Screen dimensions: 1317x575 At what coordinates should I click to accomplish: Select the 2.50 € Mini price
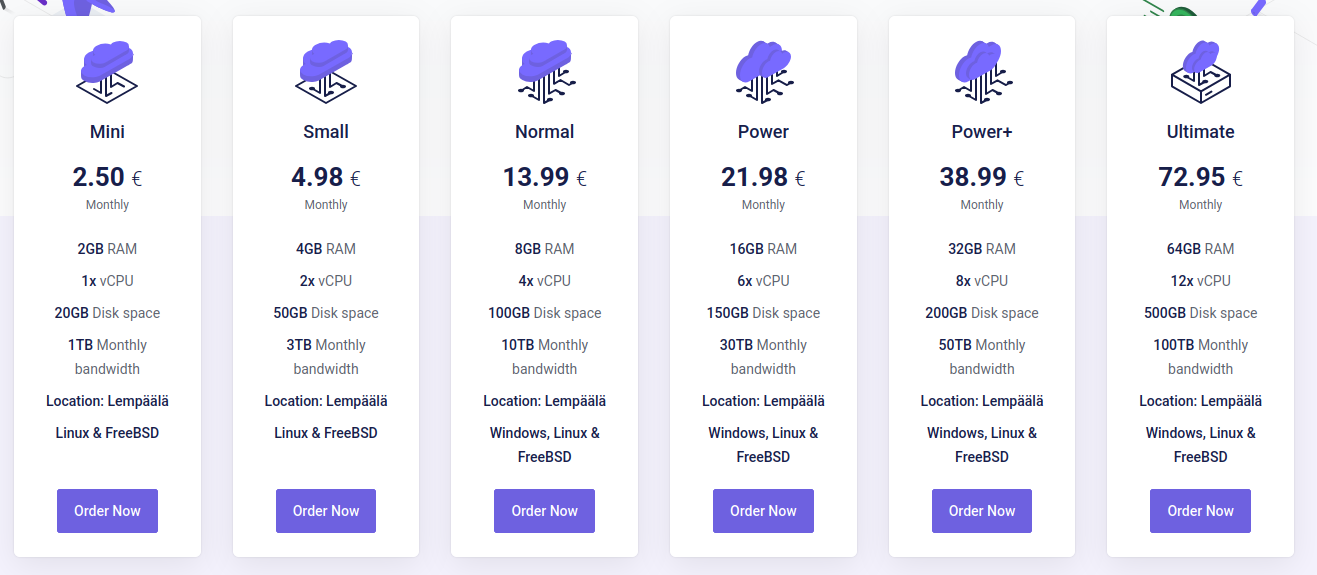click(107, 177)
